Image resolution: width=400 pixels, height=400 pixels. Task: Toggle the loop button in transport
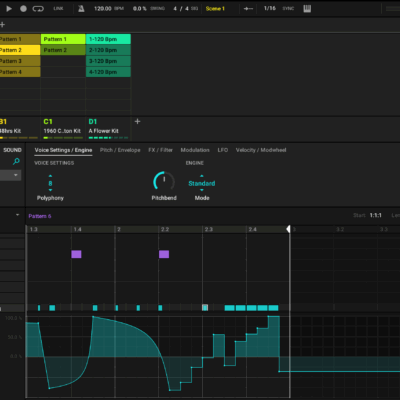coord(38,9)
